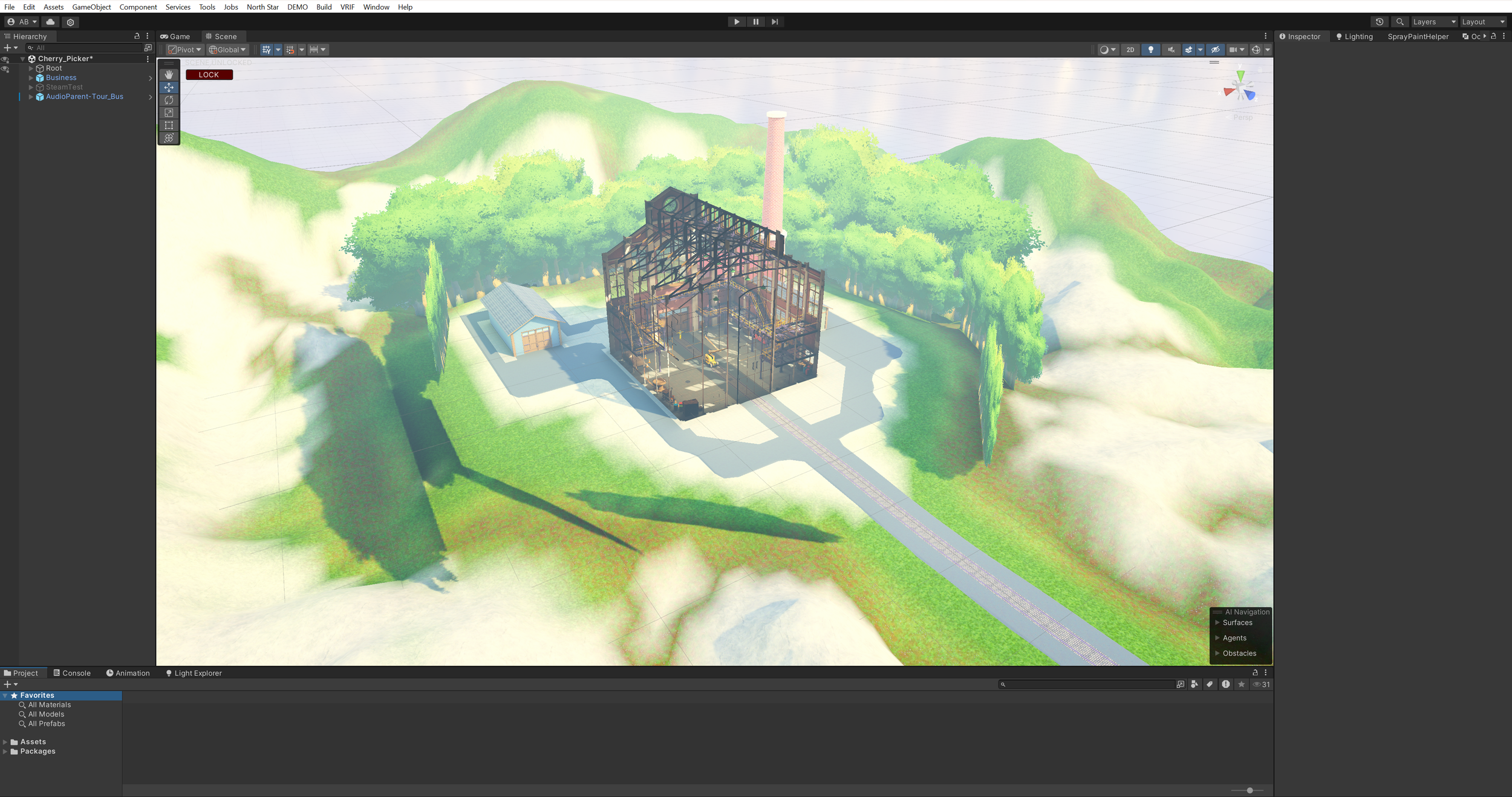
Task: Toggle 2D view mode
Action: [x=1130, y=50]
